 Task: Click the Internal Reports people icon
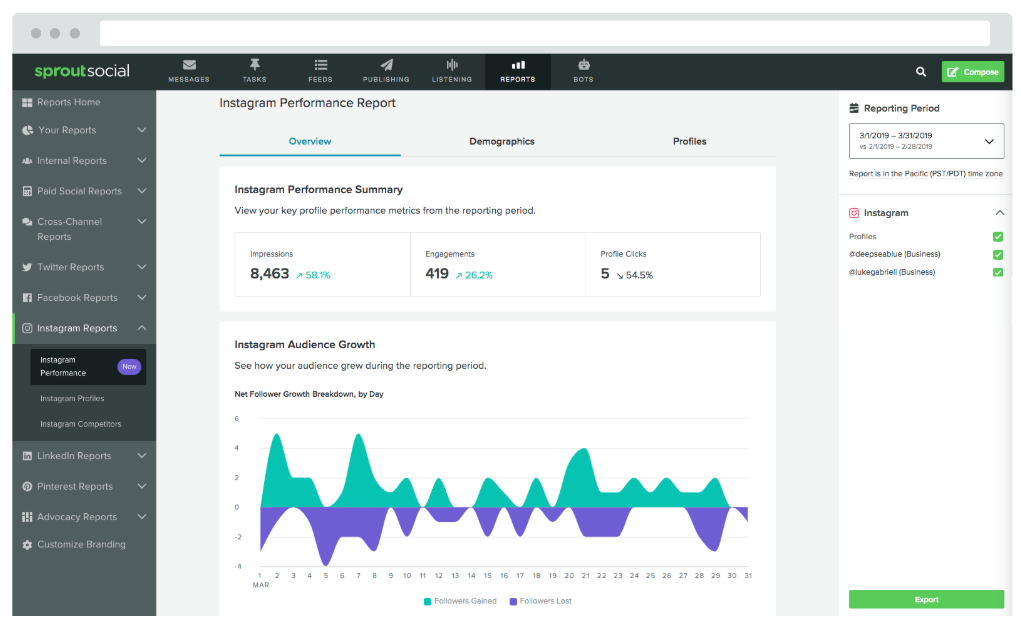coord(27,161)
